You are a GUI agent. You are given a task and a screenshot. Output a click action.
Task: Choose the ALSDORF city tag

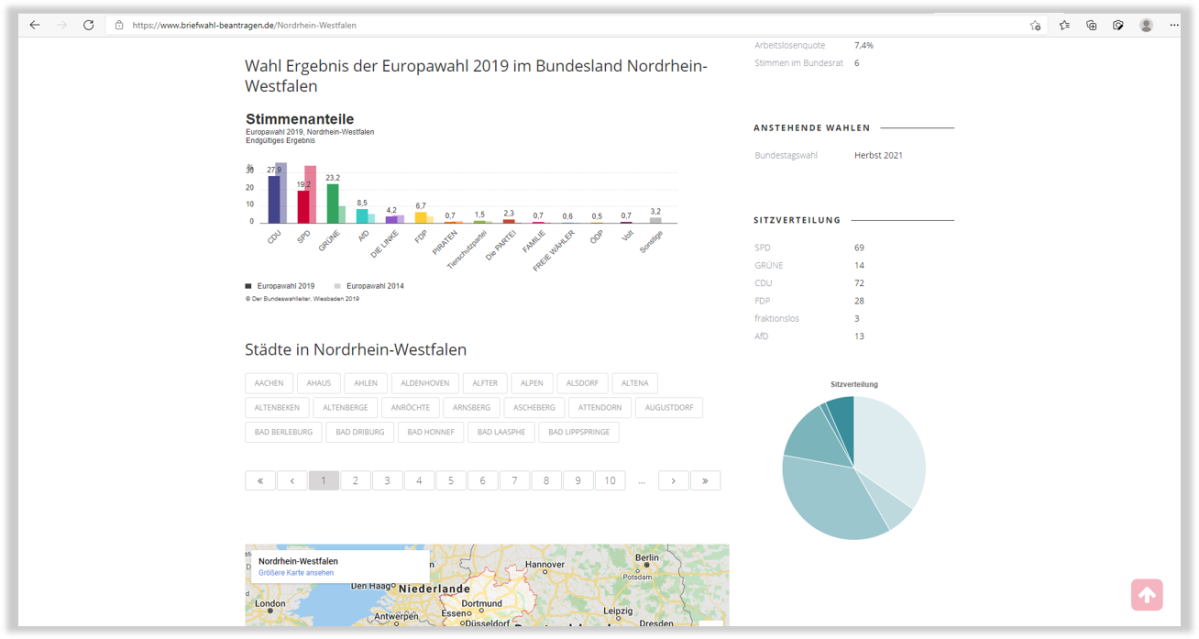pyautogui.click(x=582, y=383)
